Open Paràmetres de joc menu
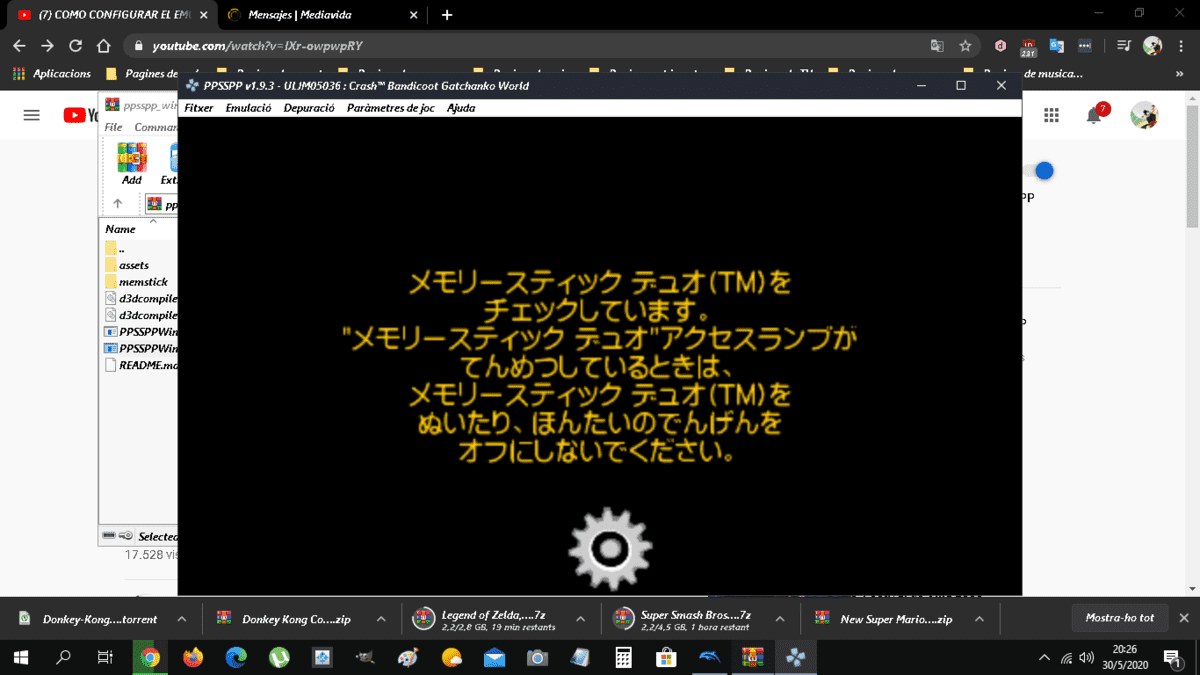 click(391, 108)
